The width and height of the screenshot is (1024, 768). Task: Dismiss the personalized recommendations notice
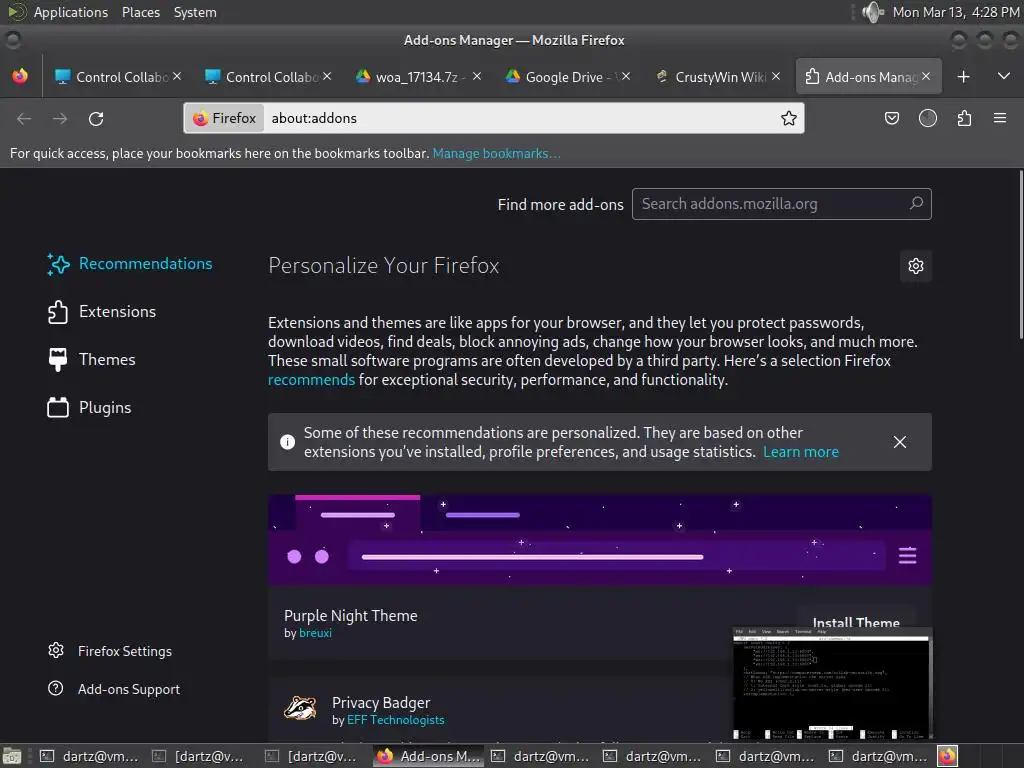coord(899,442)
